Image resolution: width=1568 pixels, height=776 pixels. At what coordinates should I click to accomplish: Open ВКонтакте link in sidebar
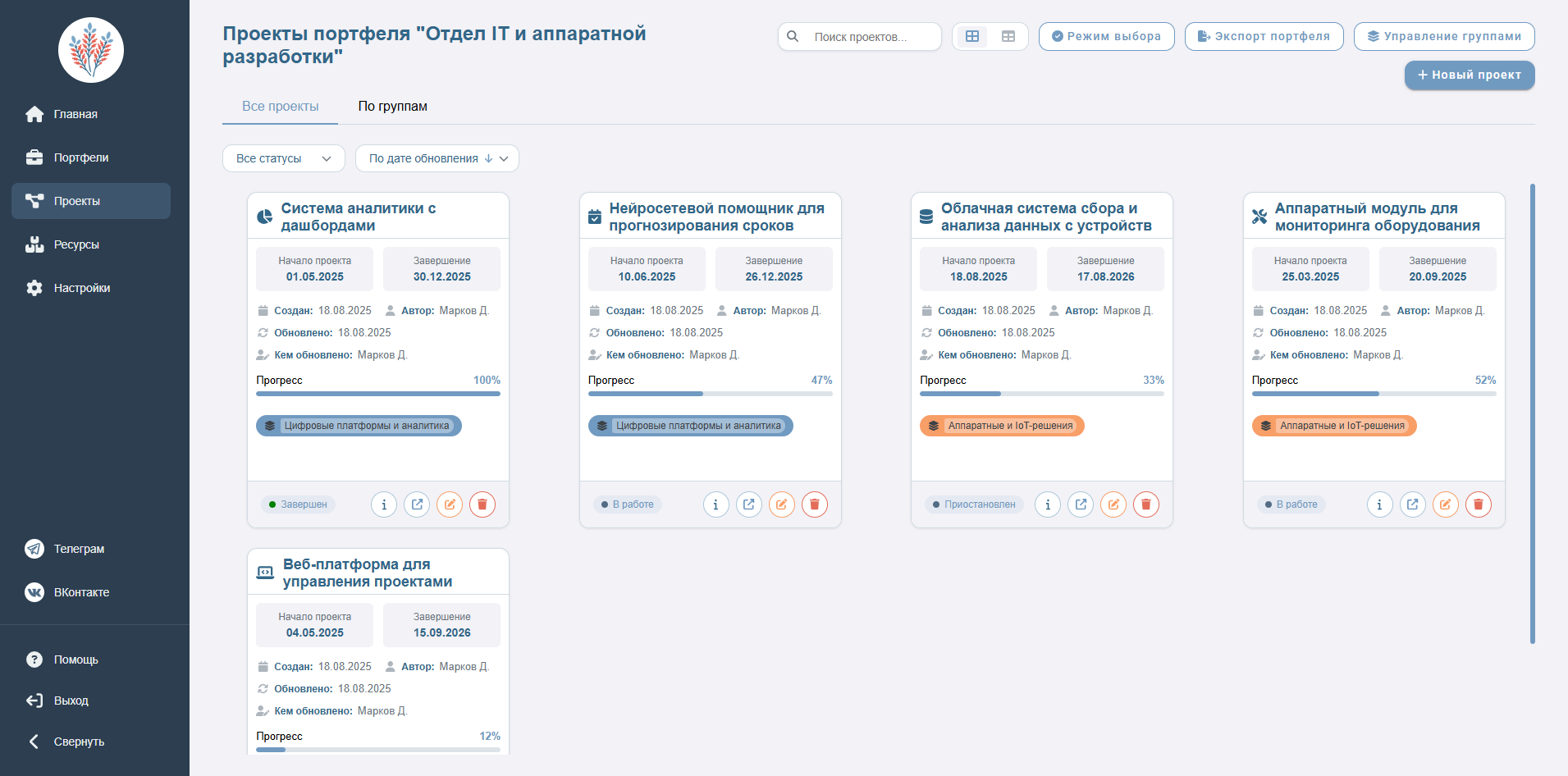coord(80,592)
